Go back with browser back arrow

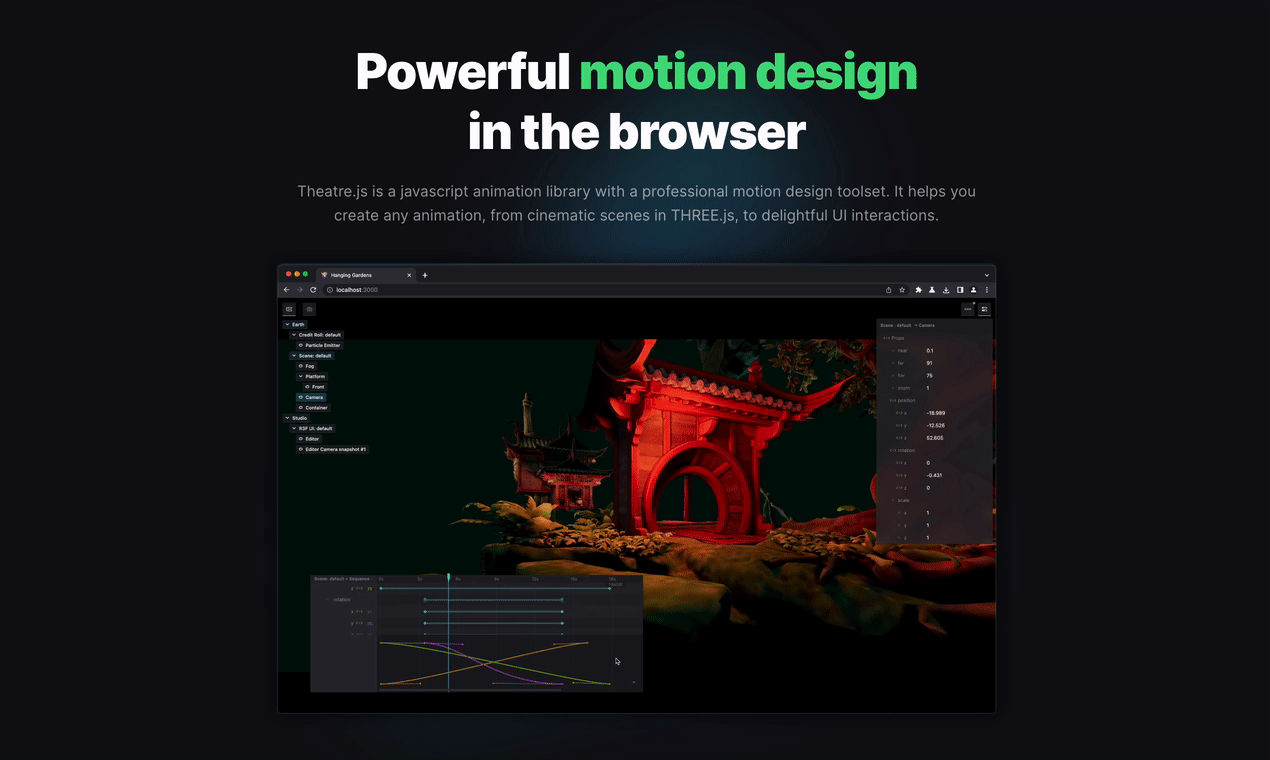point(286,290)
